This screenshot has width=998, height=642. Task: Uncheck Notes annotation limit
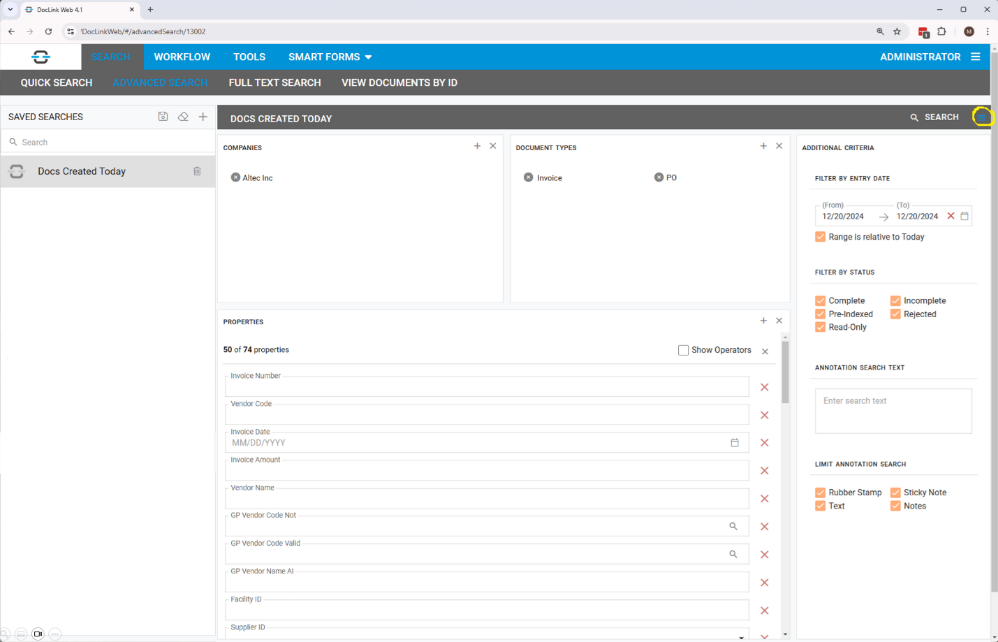(x=896, y=506)
